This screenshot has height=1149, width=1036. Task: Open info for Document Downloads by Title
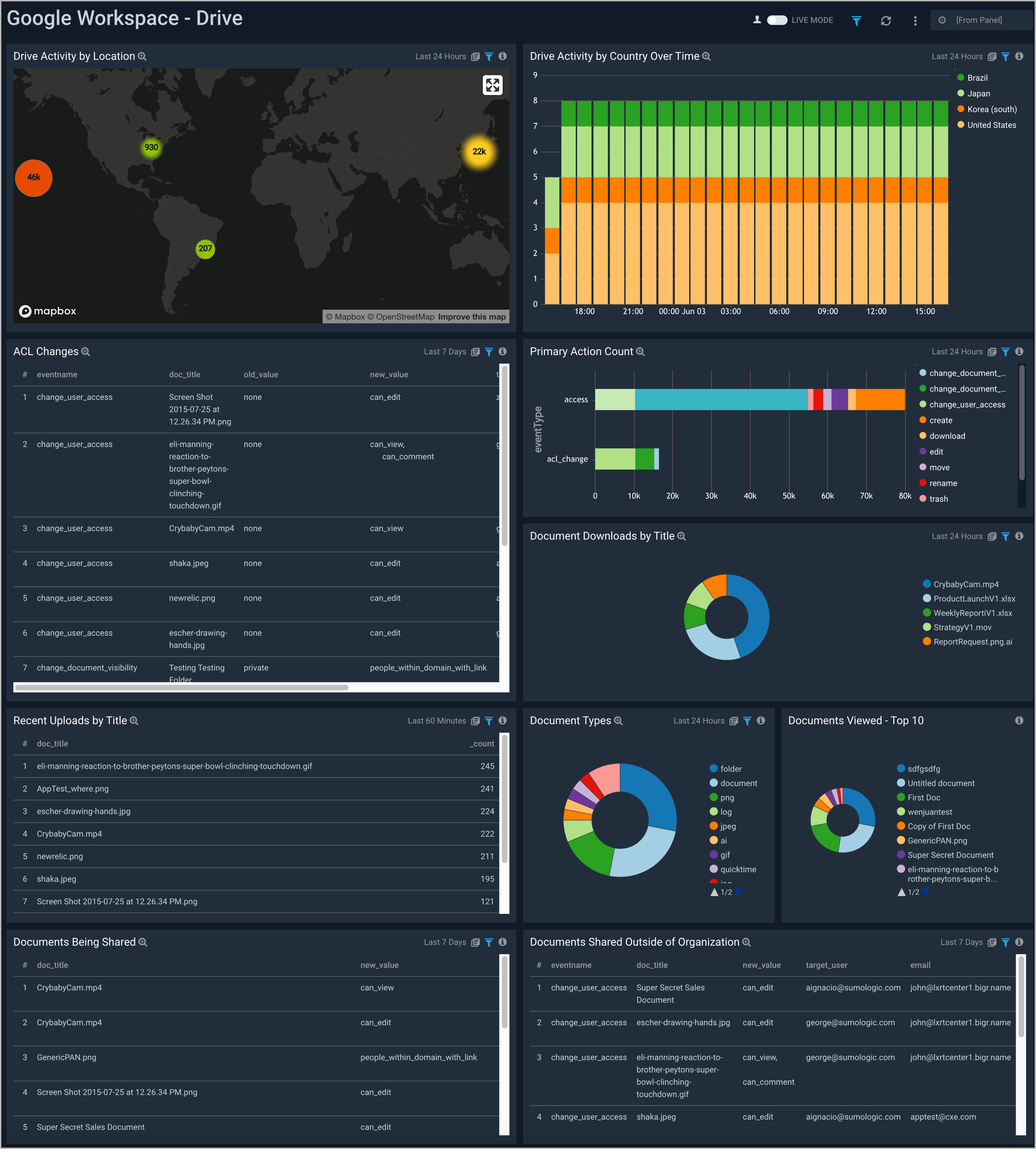tap(1020, 536)
